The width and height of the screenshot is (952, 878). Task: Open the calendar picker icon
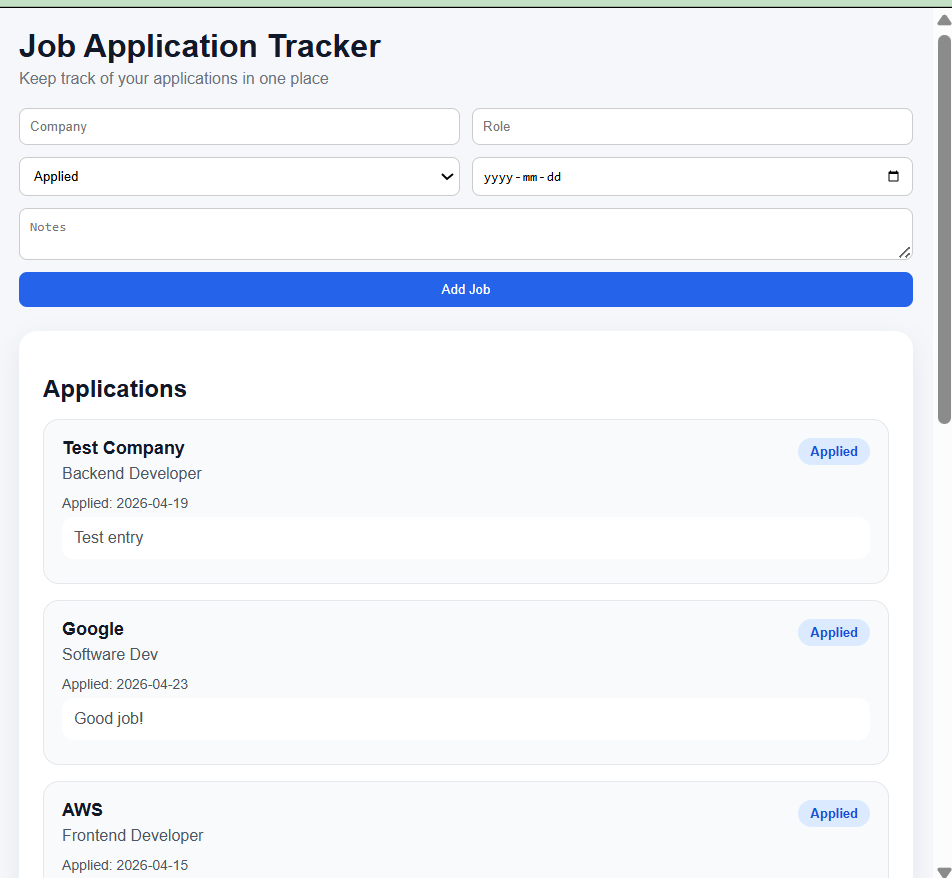[x=893, y=176]
